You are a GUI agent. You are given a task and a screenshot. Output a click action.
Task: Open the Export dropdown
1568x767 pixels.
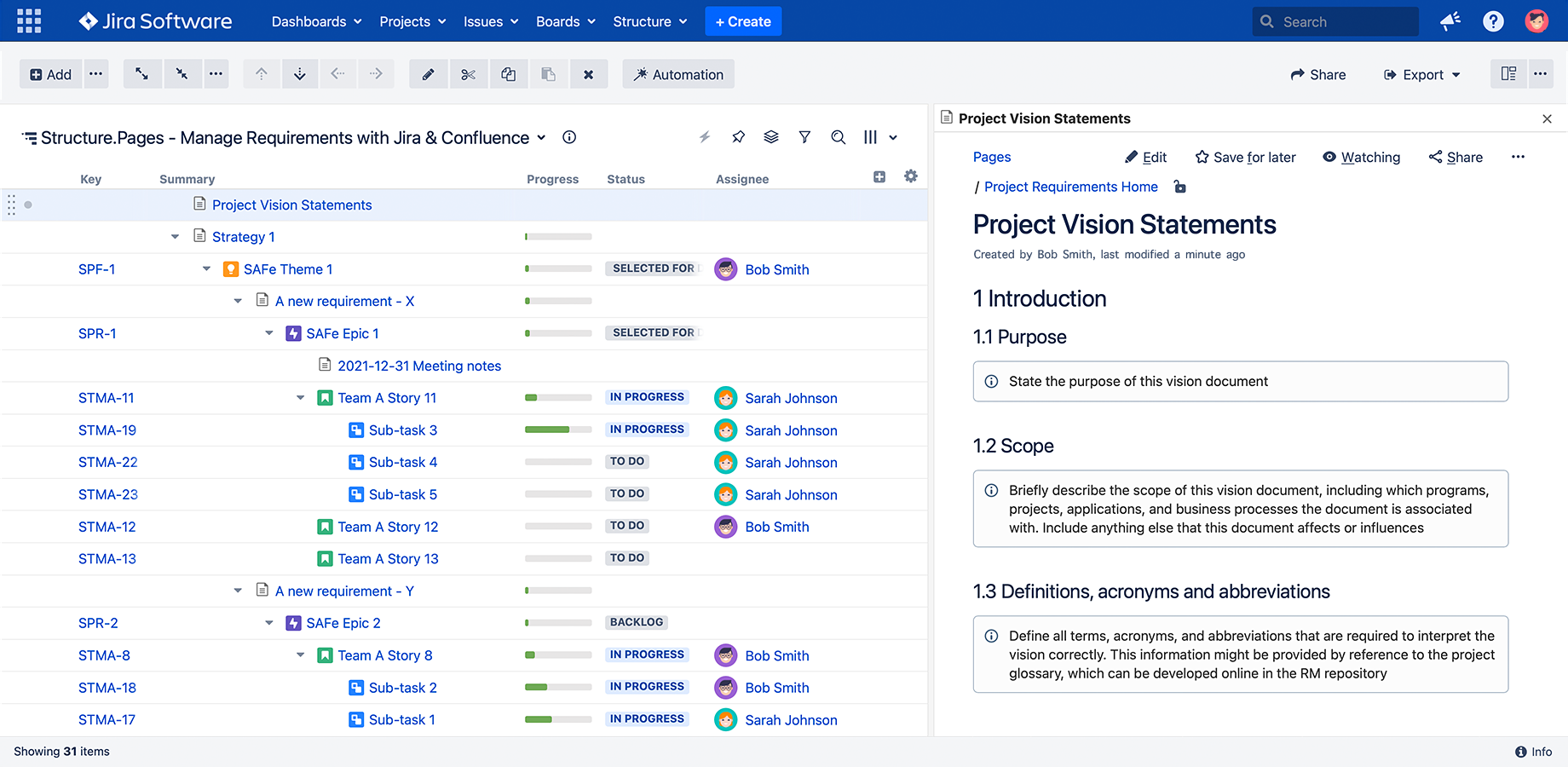[1421, 75]
